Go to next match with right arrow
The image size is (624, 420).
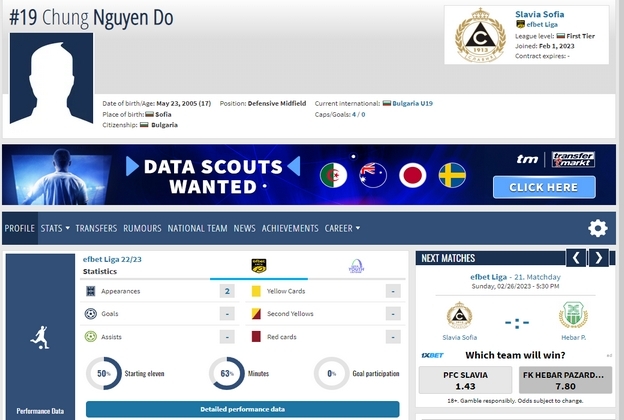(599, 258)
